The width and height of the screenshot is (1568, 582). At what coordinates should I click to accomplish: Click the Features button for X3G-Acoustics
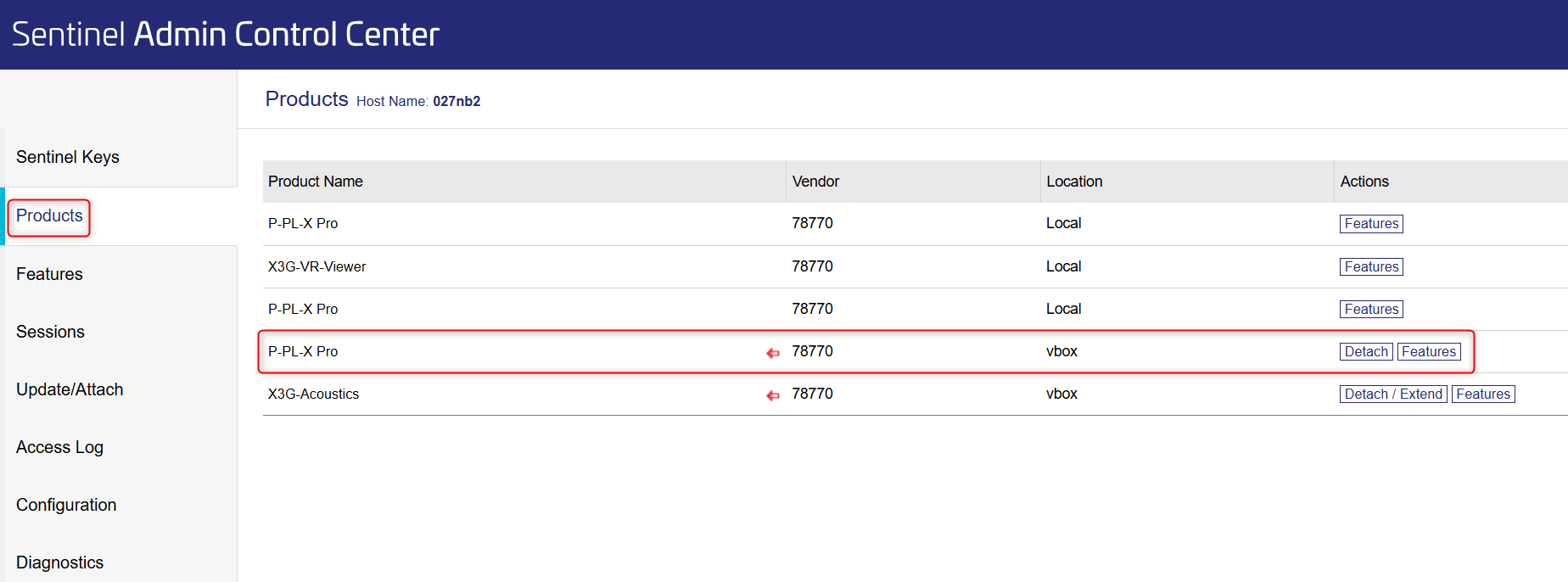pos(1482,395)
